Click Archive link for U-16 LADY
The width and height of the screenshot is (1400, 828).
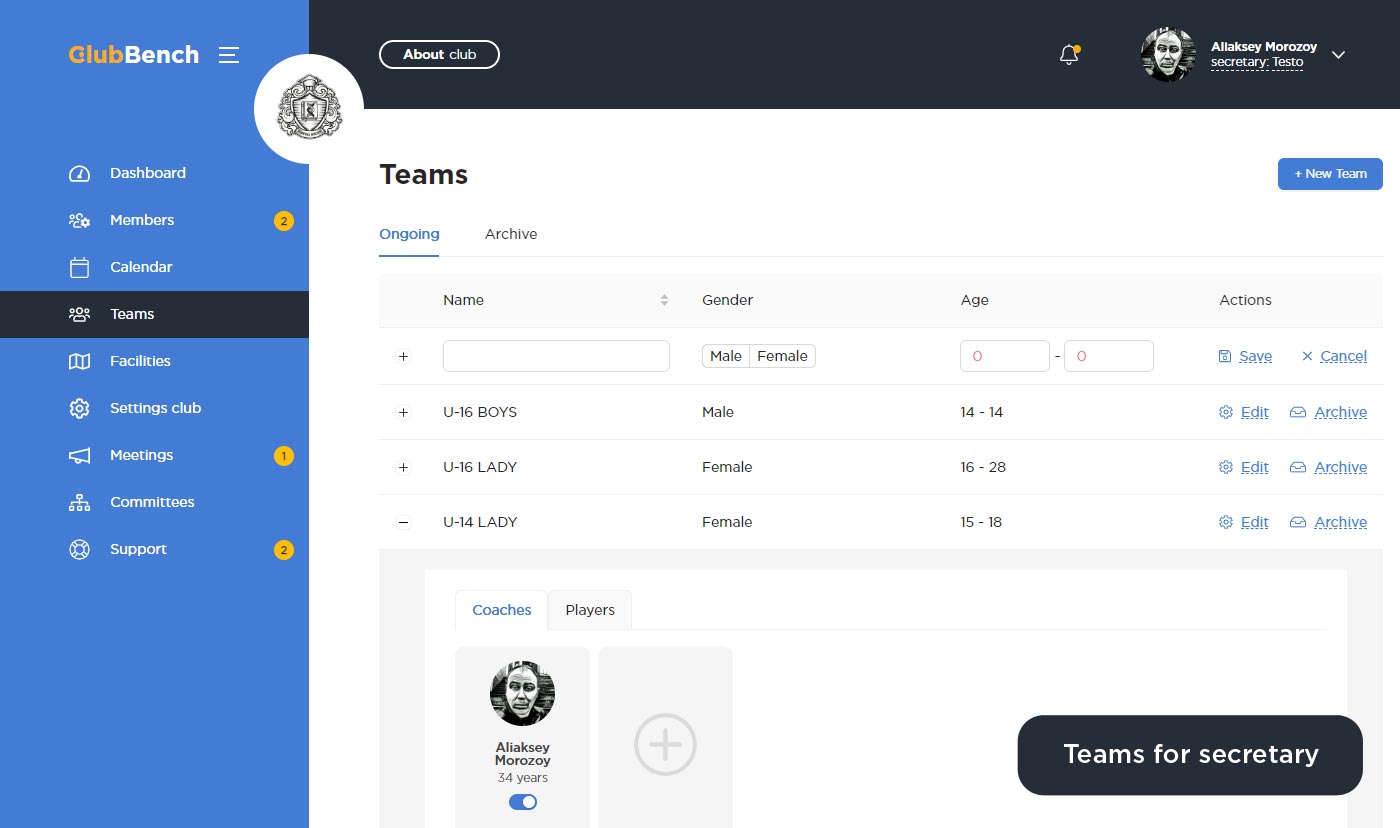tap(1340, 467)
